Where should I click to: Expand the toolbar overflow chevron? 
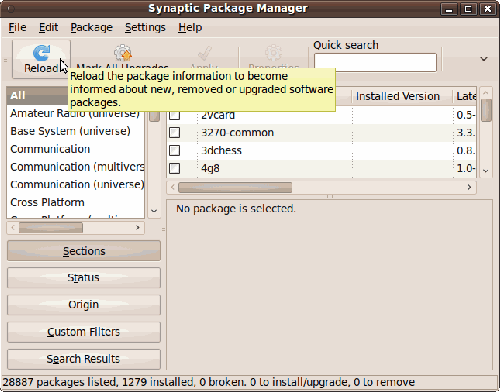[484, 59]
